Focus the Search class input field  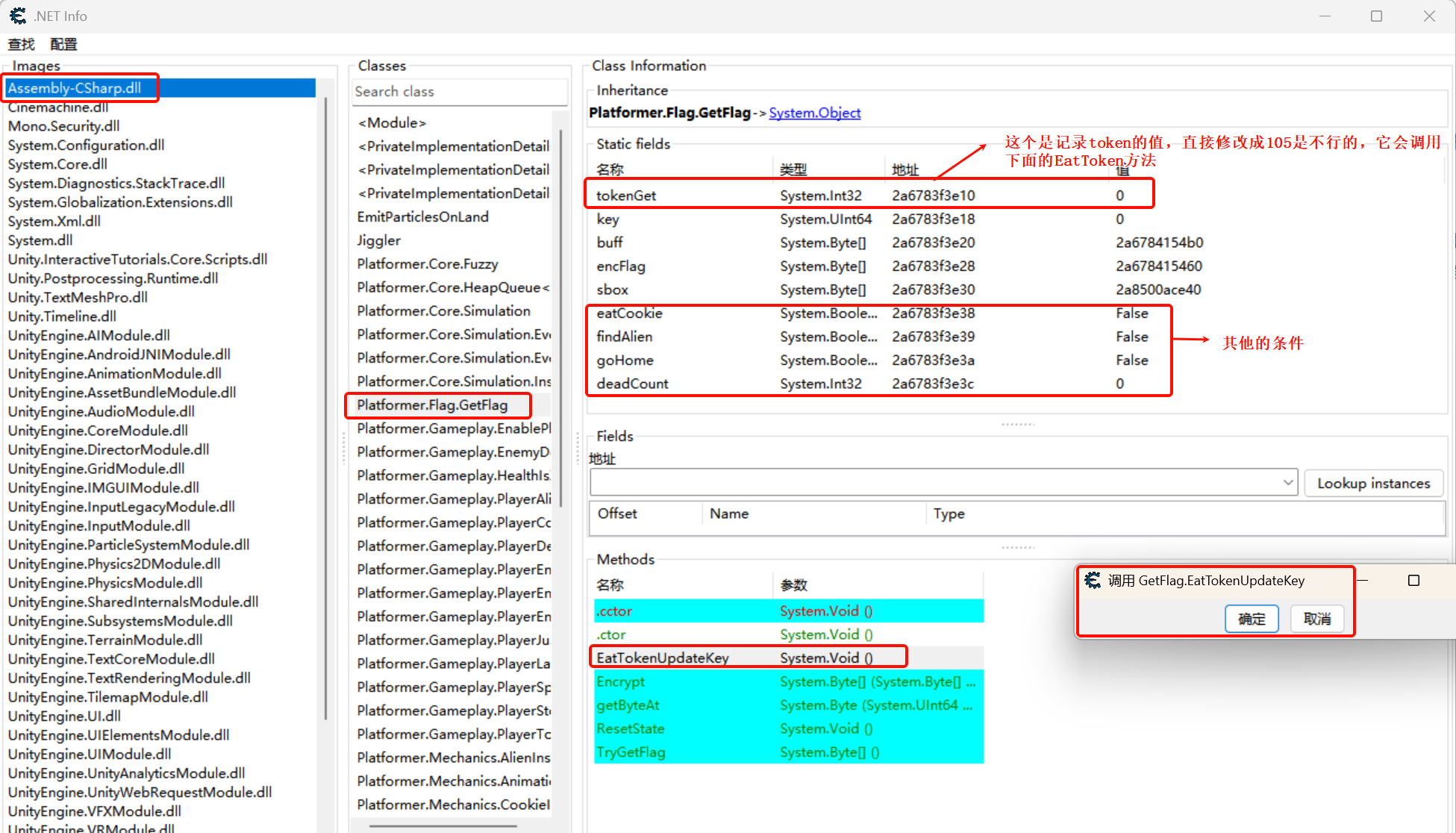pyautogui.click(x=458, y=92)
